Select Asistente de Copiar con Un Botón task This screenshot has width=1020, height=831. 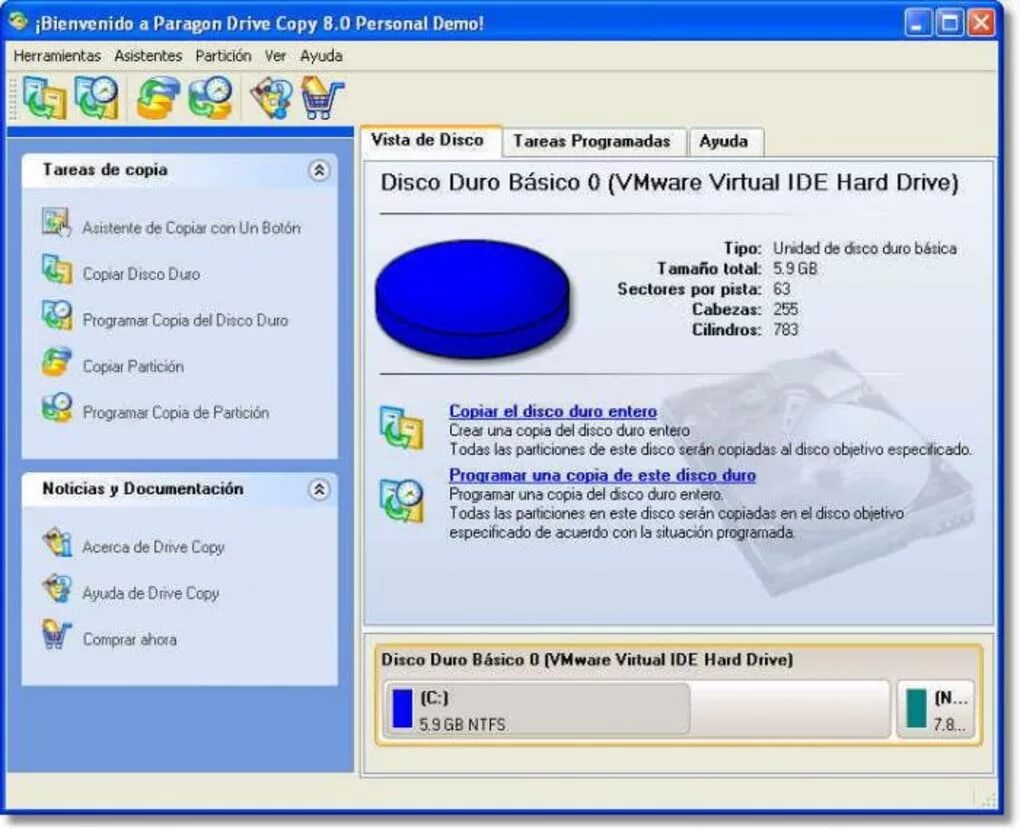click(191, 228)
